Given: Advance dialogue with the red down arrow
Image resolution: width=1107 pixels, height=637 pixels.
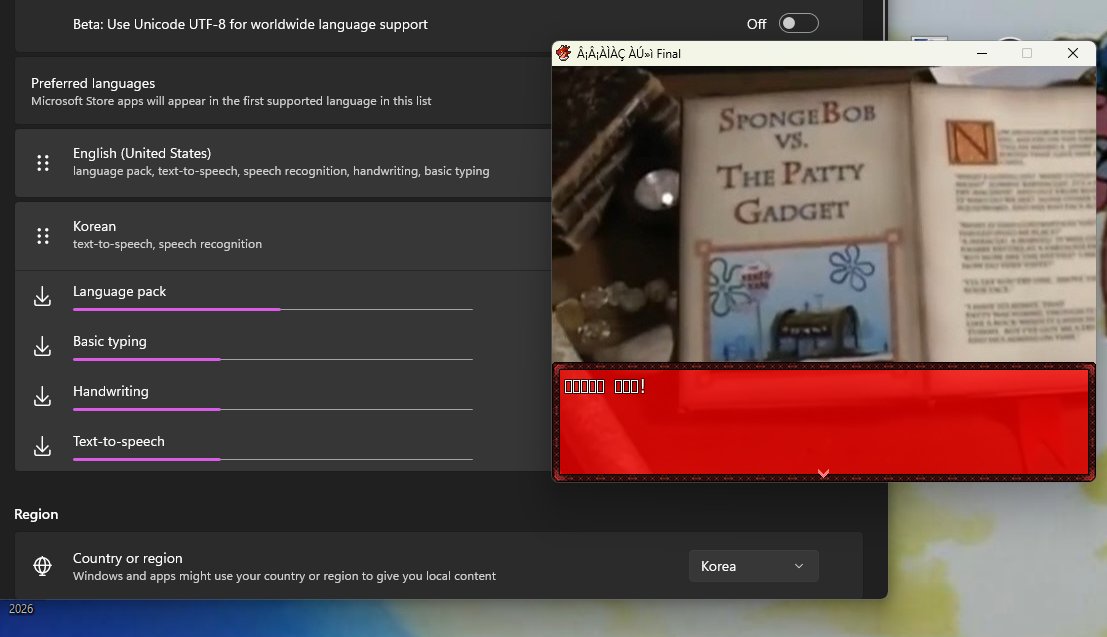Looking at the screenshot, I should point(823,473).
